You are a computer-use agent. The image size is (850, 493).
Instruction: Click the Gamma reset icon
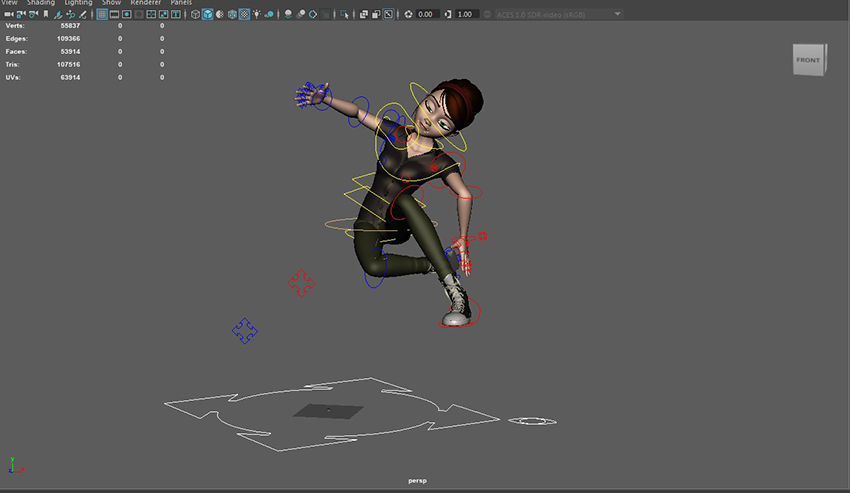tap(448, 15)
